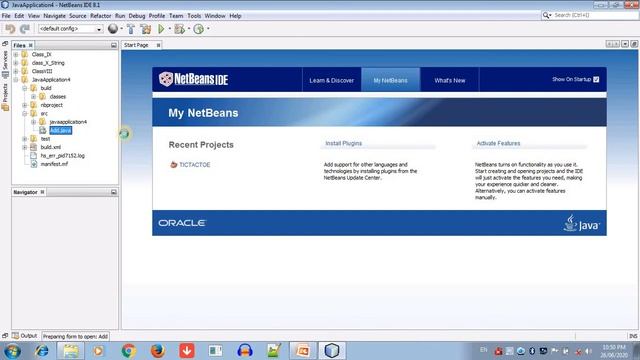Screen dimensions: 640x360
Task: Open the Output tab at bottom
Action: click(24, 336)
